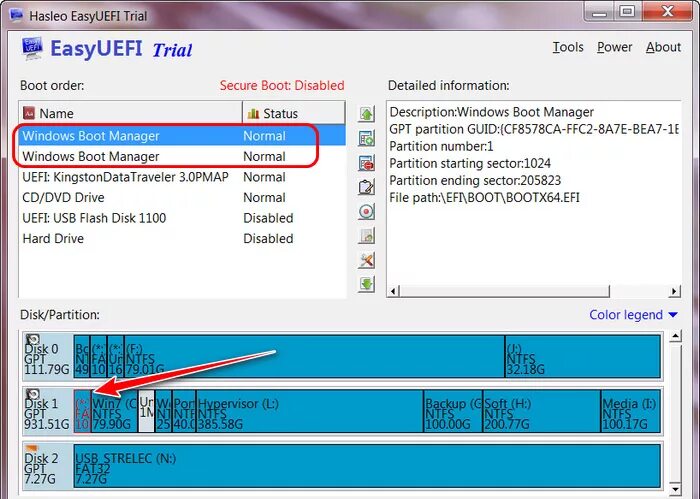
Task: Select Disk 1 Win7 NTFS 79.90G partition
Action: [x=114, y=411]
